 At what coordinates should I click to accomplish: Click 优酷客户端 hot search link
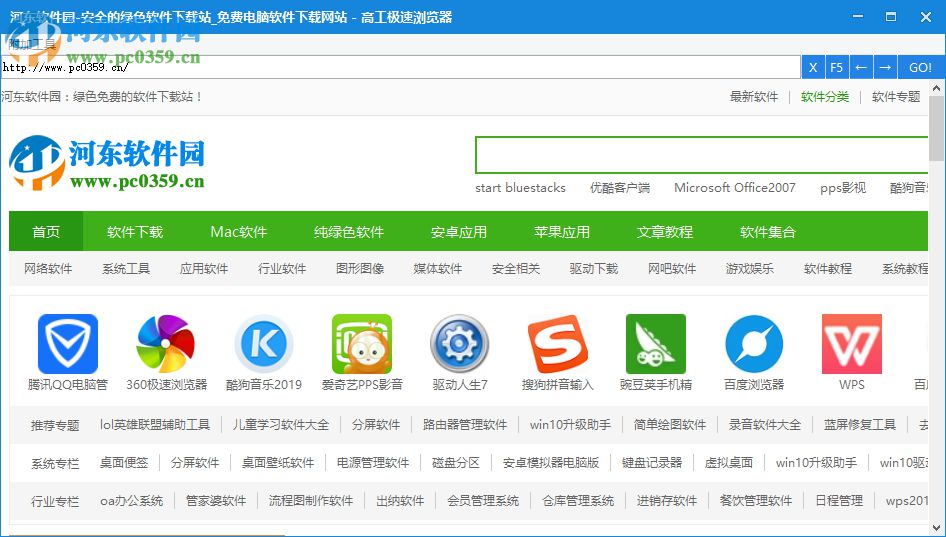[620, 188]
